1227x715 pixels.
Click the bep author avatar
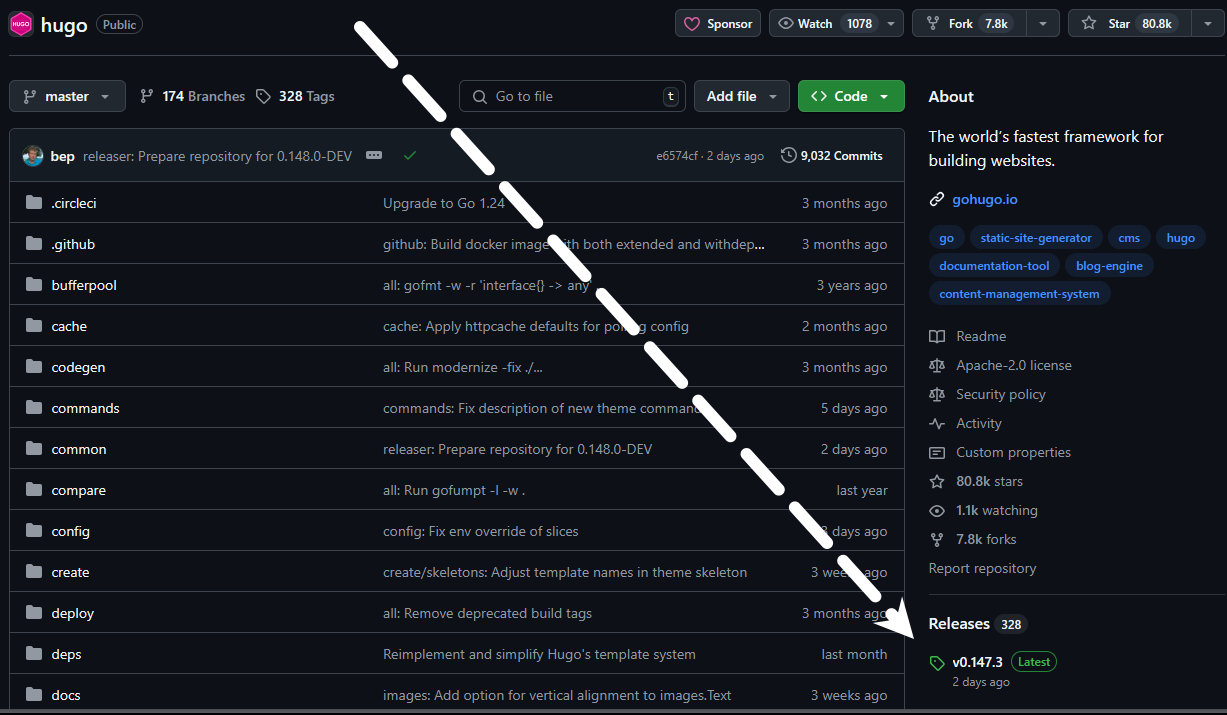point(33,156)
